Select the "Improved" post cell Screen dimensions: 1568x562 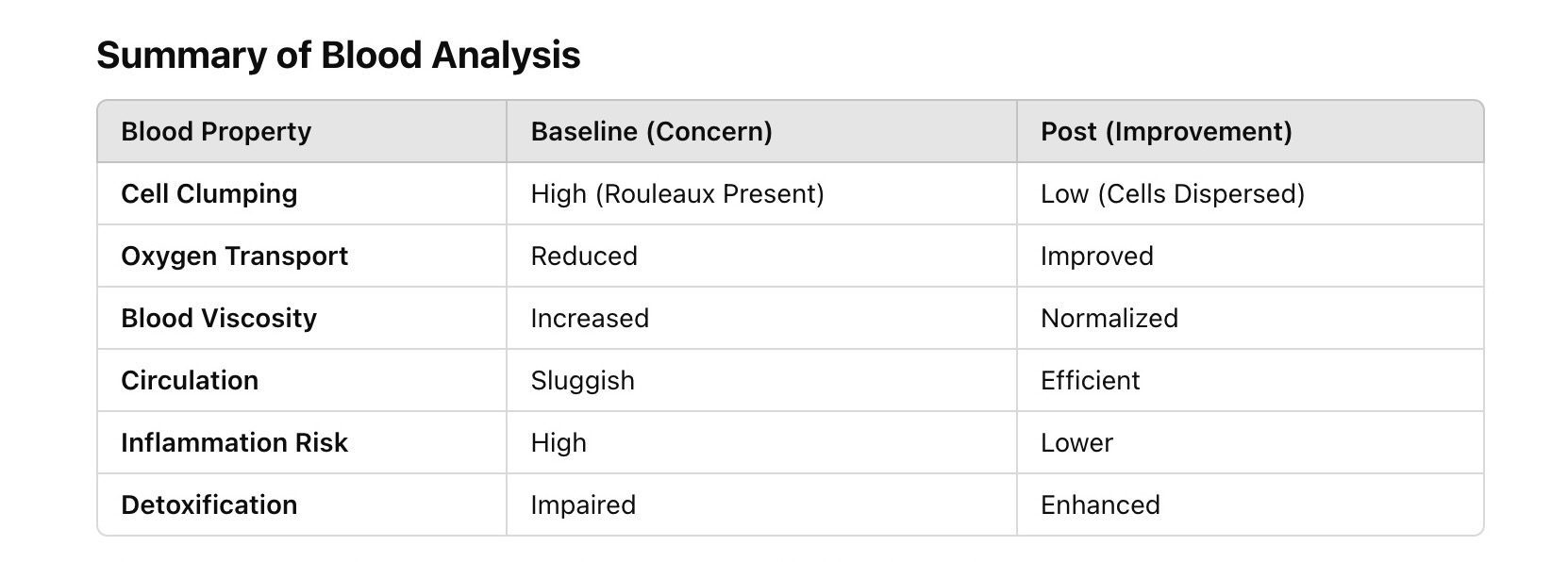(x=1096, y=256)
